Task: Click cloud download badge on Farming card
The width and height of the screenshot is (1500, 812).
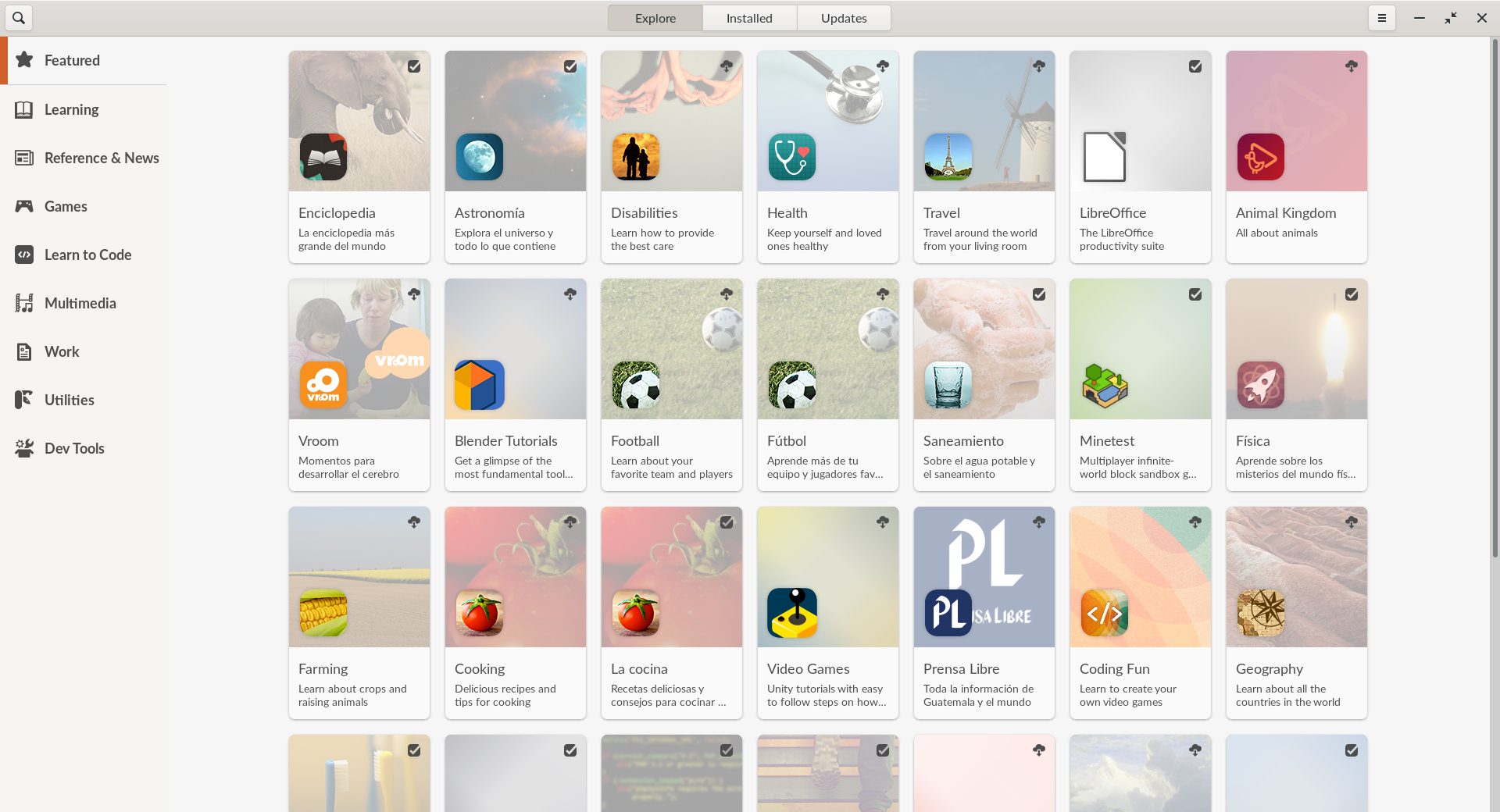Action: [414, 522]
